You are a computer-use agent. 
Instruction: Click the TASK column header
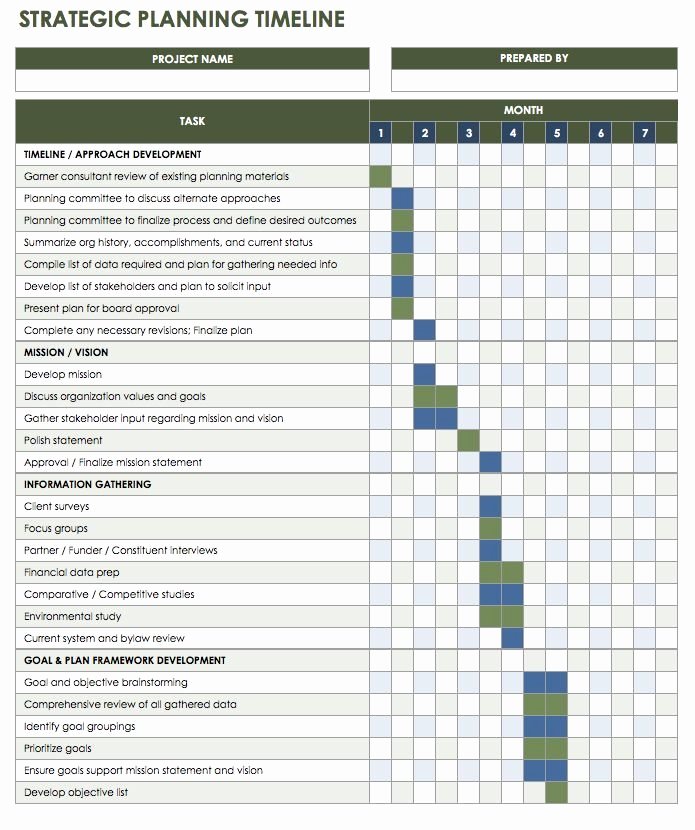192,121
